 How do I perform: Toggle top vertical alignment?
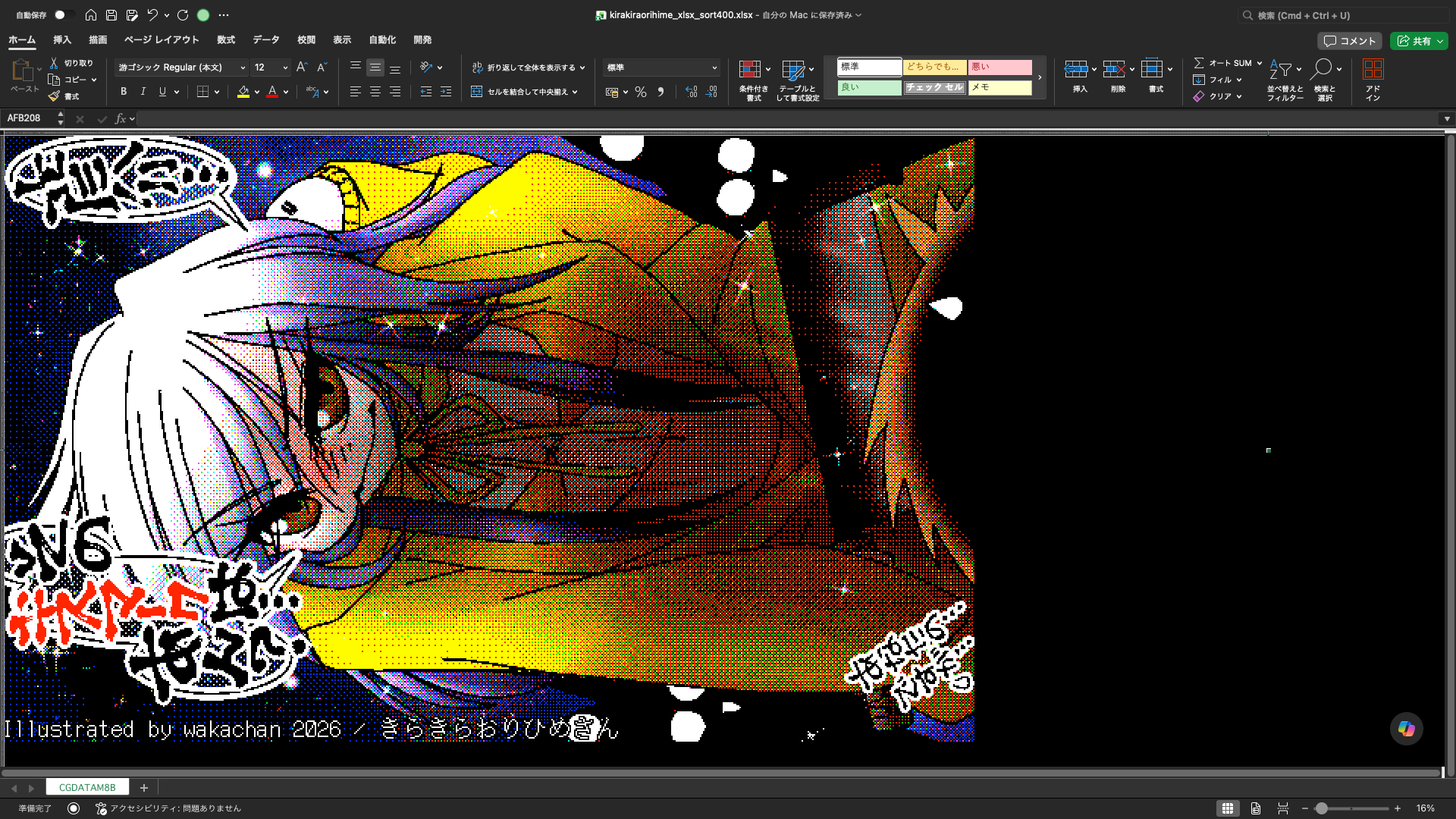355,67
